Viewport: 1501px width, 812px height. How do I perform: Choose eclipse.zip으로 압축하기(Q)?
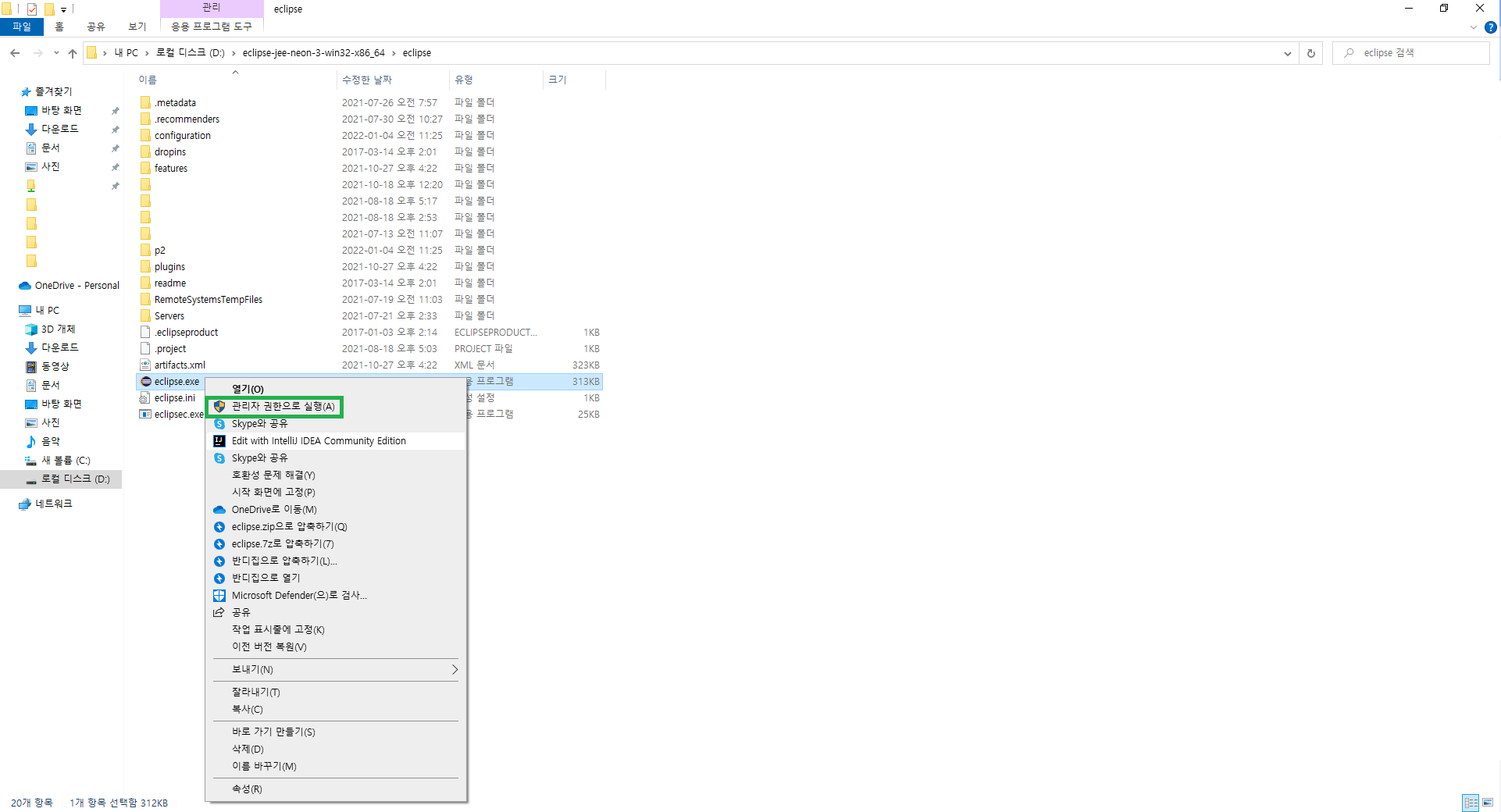coord(336,526)
